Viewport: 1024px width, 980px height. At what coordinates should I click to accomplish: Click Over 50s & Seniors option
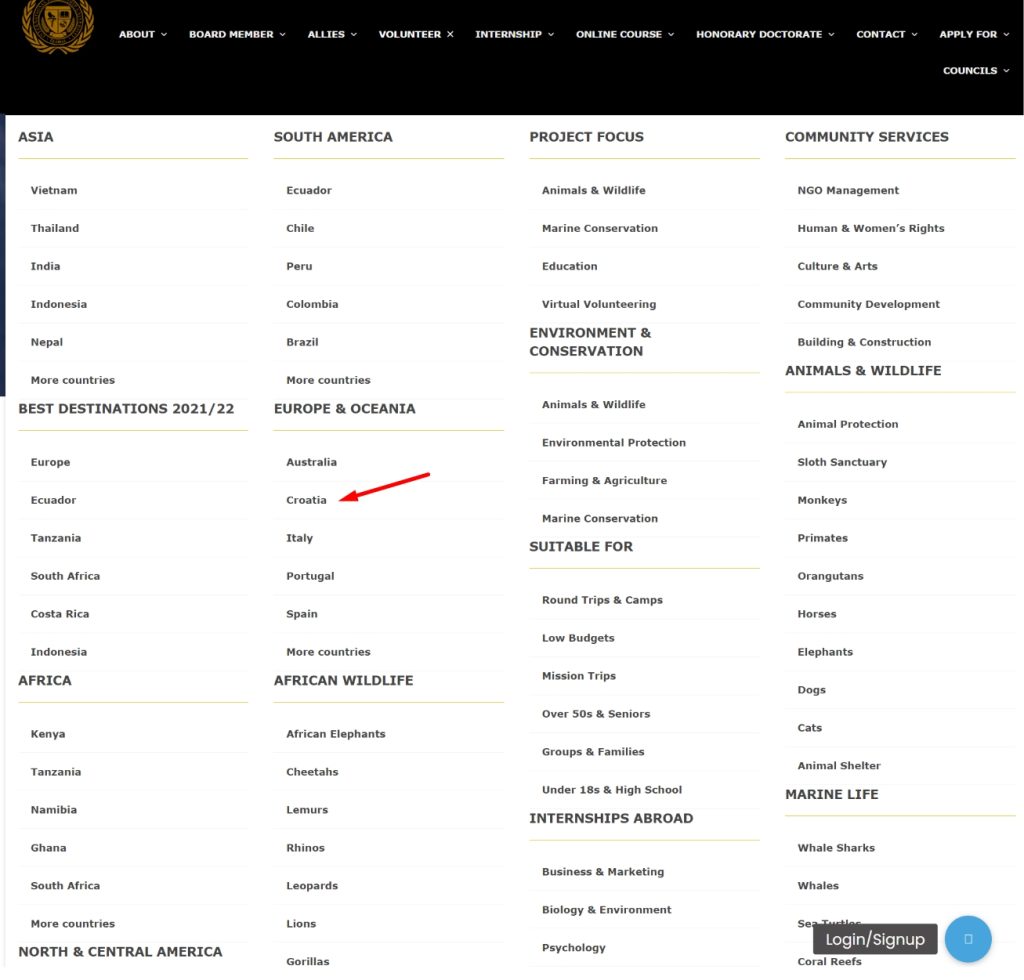tap(596, 714)
